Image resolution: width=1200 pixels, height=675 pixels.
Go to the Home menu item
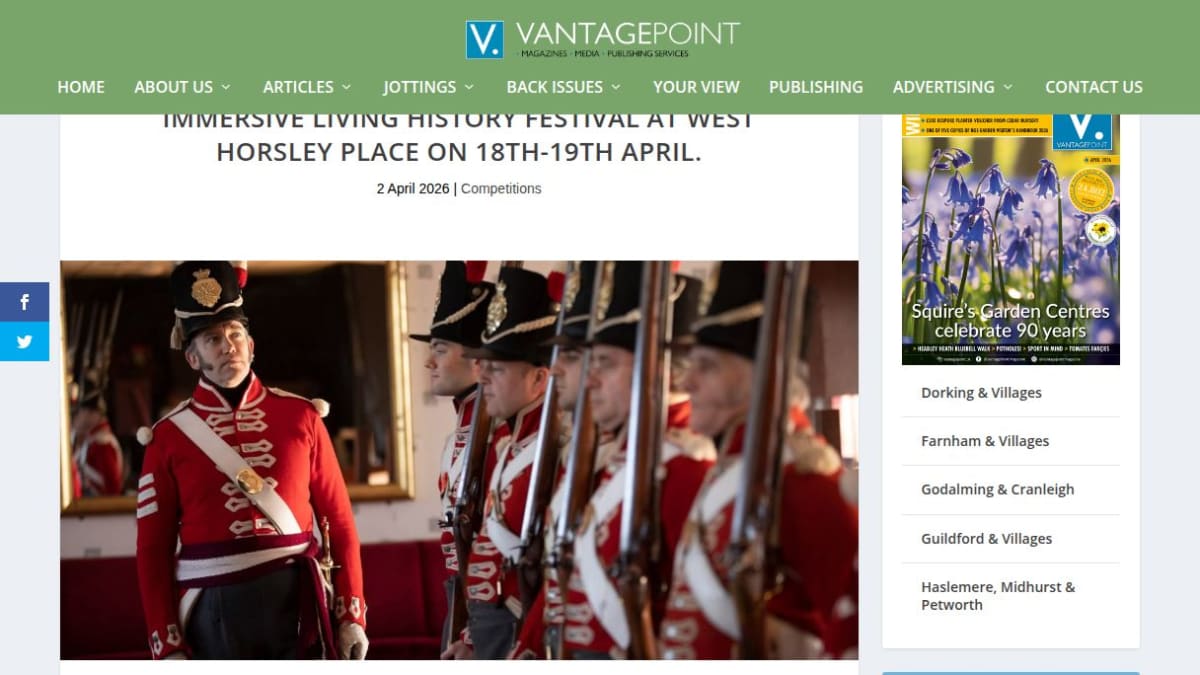coord(81,87)
